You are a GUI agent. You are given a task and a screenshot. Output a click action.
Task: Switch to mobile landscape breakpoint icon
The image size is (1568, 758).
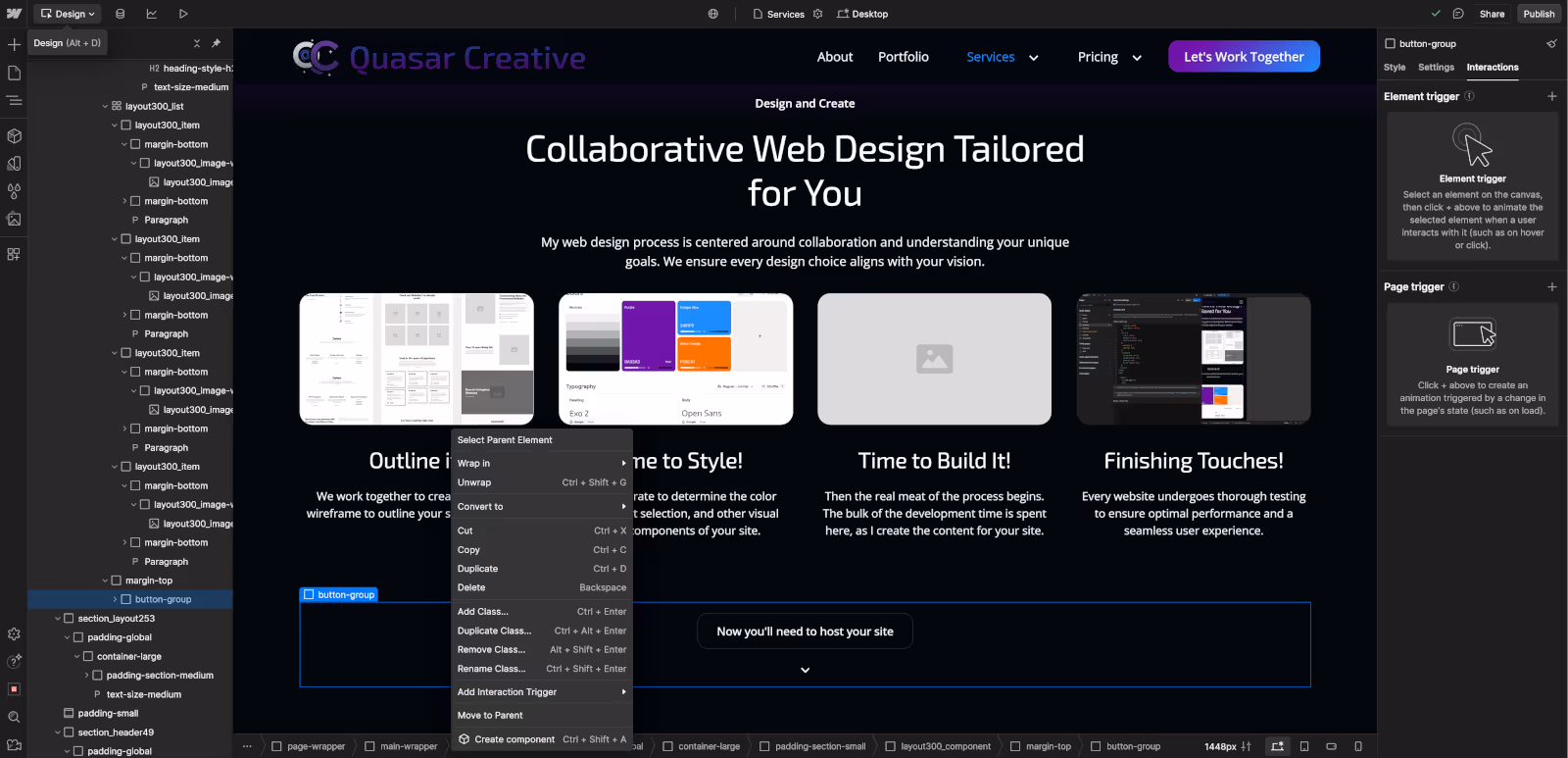point(1332,746)
